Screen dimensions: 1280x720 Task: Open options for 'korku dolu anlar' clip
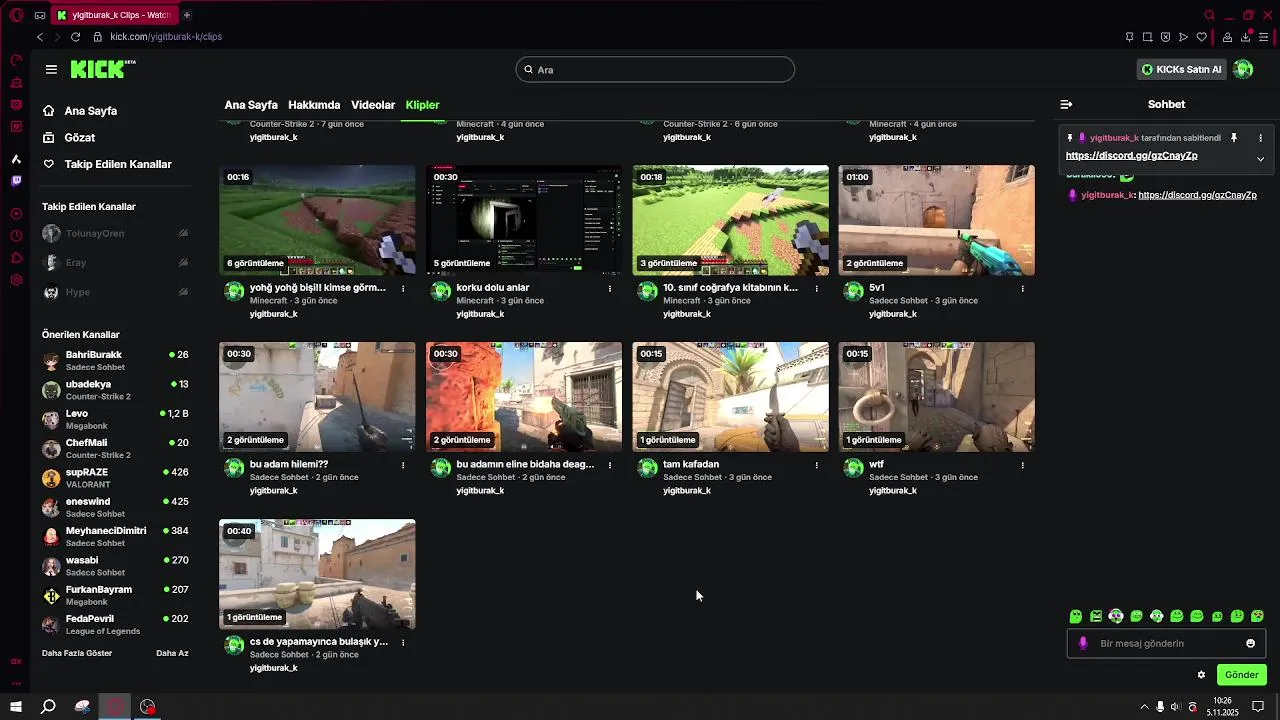(x=610, y=288)
